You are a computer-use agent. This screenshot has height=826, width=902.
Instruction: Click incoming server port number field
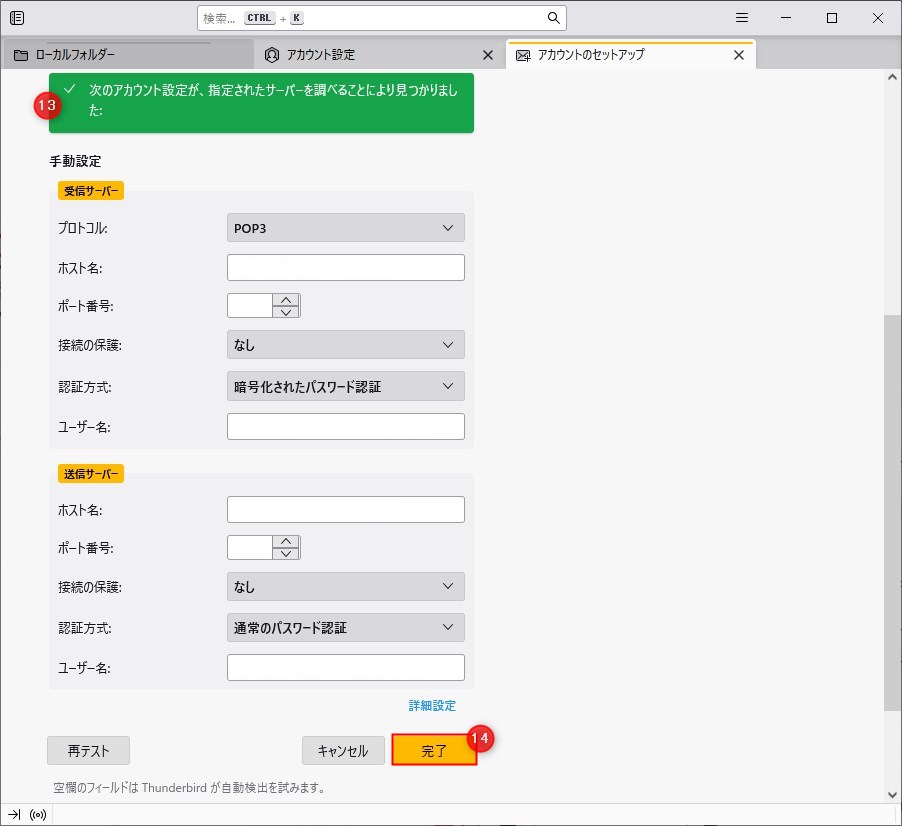coord(250,305)
